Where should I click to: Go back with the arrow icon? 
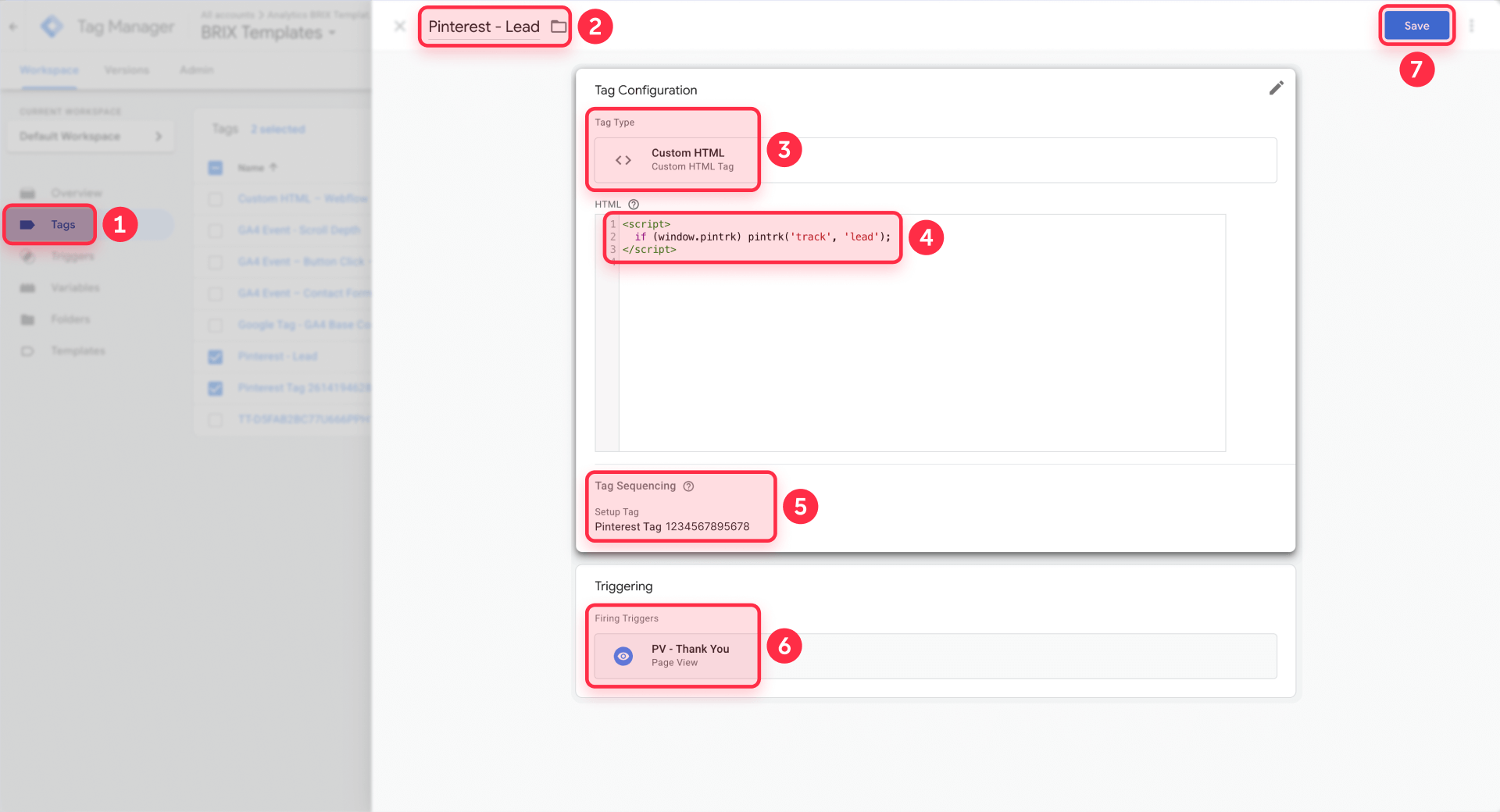[x=13, y=27]
